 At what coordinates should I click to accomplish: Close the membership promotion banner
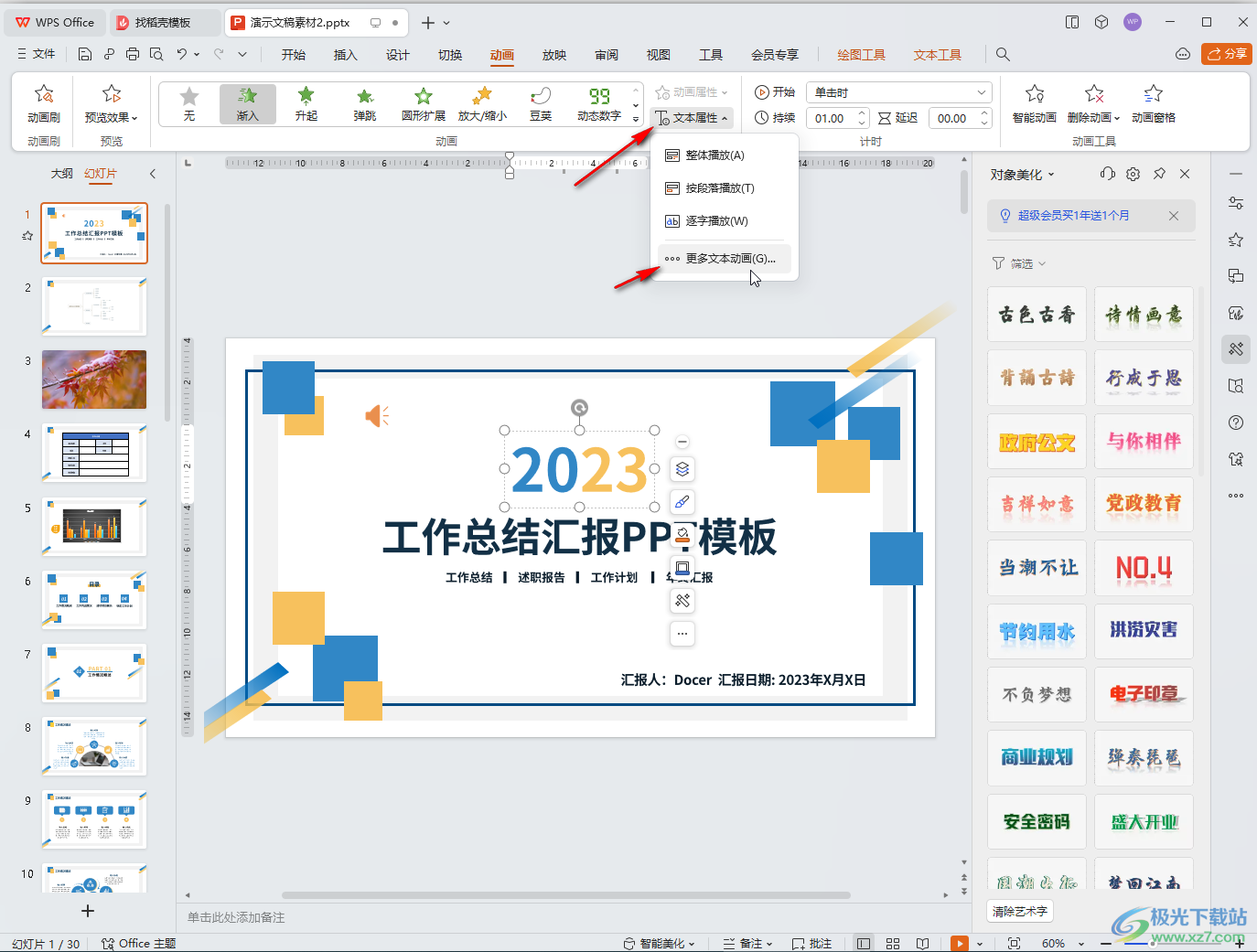click(x=1174, y=216)
